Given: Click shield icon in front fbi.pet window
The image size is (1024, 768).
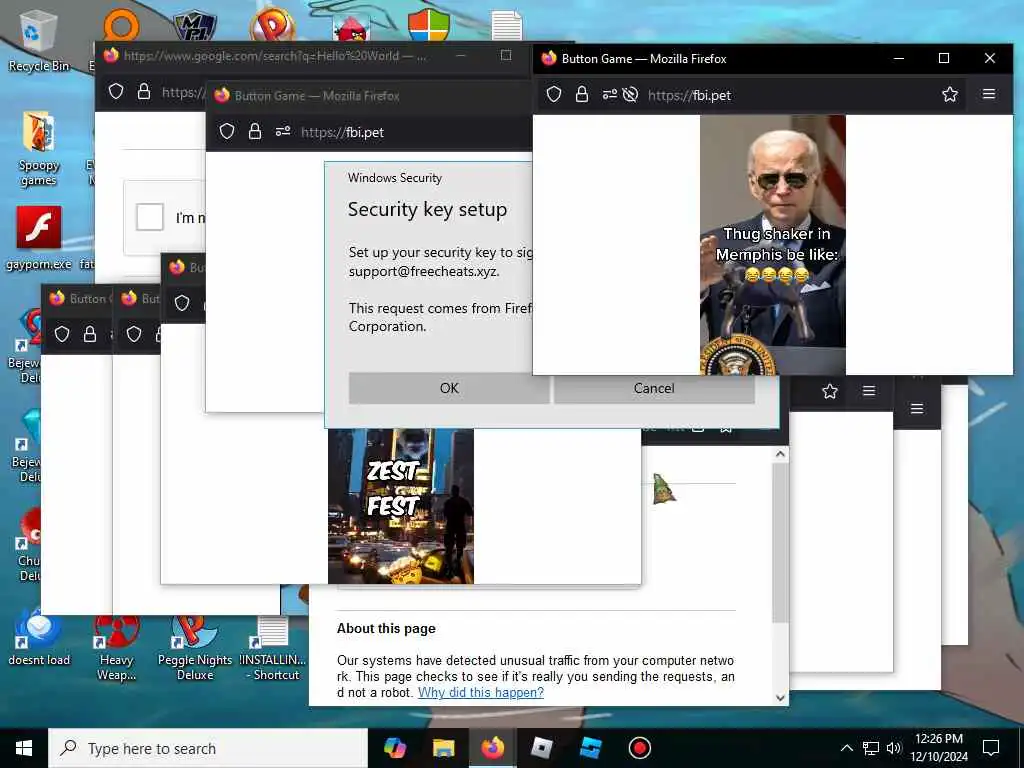Looking at the screenshot, I should pyautogui.click(x=554, y=95).
